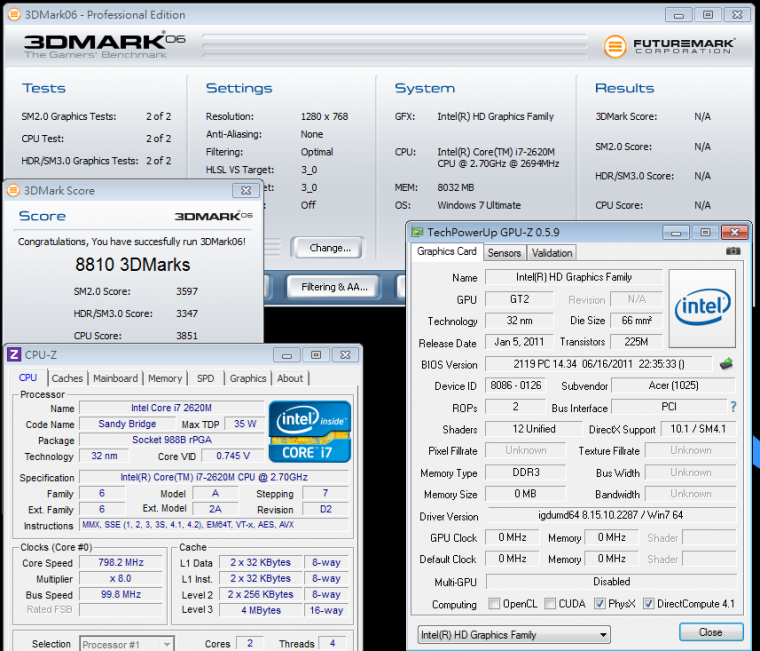Enable the OpenCL checkbox
Viewport: 760px width, 651px height.
[494, 604]
